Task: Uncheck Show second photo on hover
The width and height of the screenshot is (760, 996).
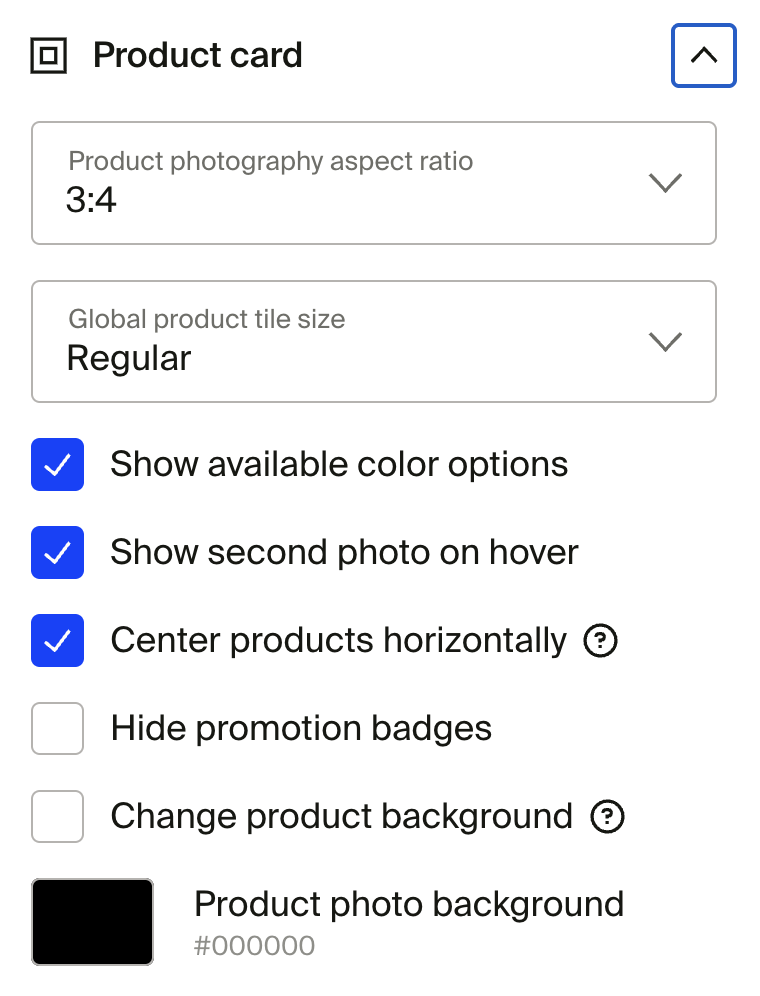Action: coord(58,553)
